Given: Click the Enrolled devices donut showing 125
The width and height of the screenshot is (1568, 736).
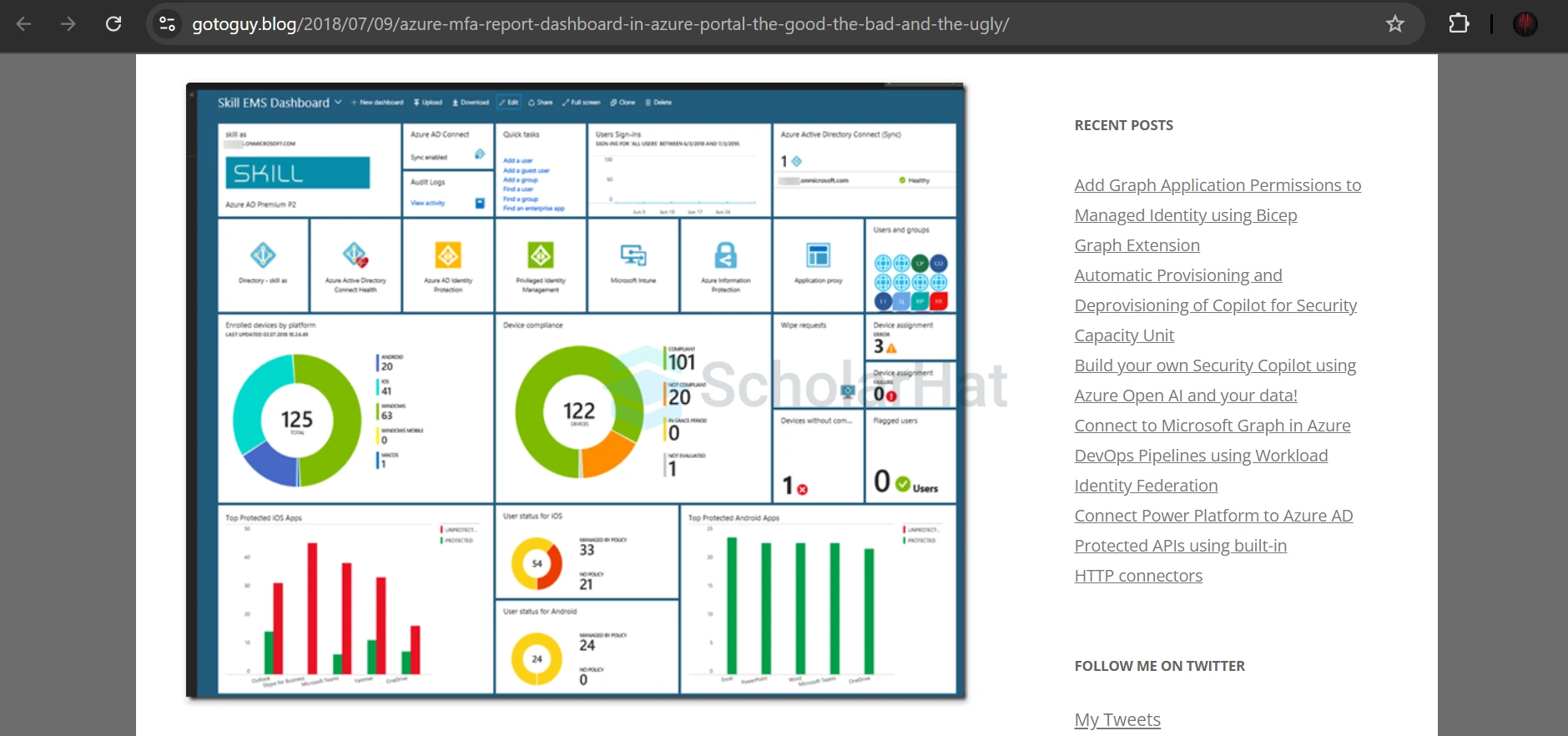Looking at the screenshot, I should point(296,420).
